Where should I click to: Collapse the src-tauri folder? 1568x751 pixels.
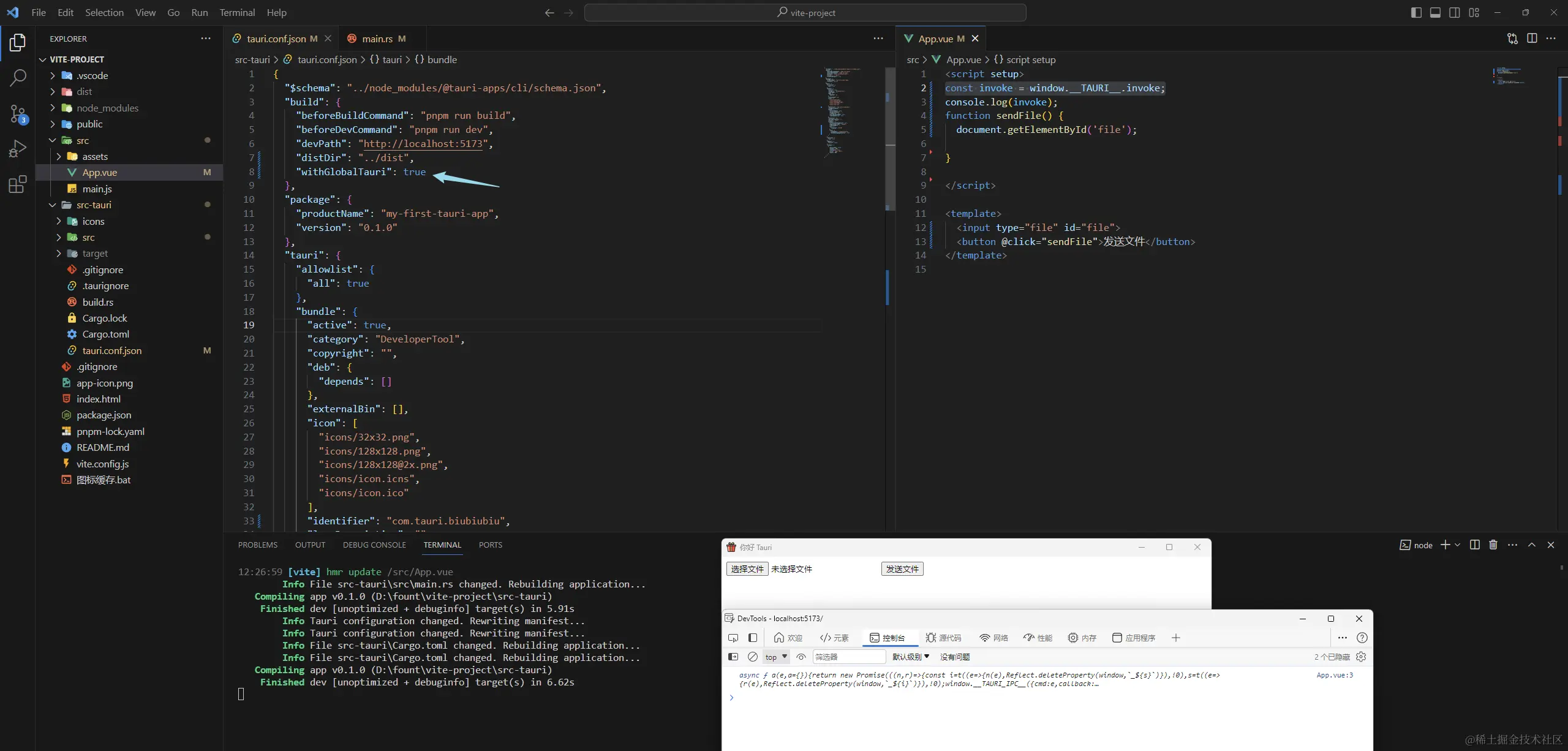[94, 205]
